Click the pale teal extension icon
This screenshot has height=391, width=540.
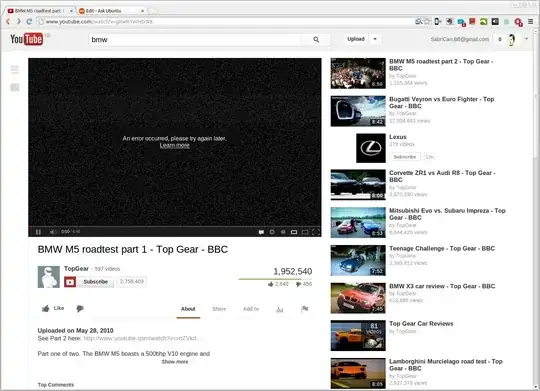pyautogui.click(x=506, y=22)
